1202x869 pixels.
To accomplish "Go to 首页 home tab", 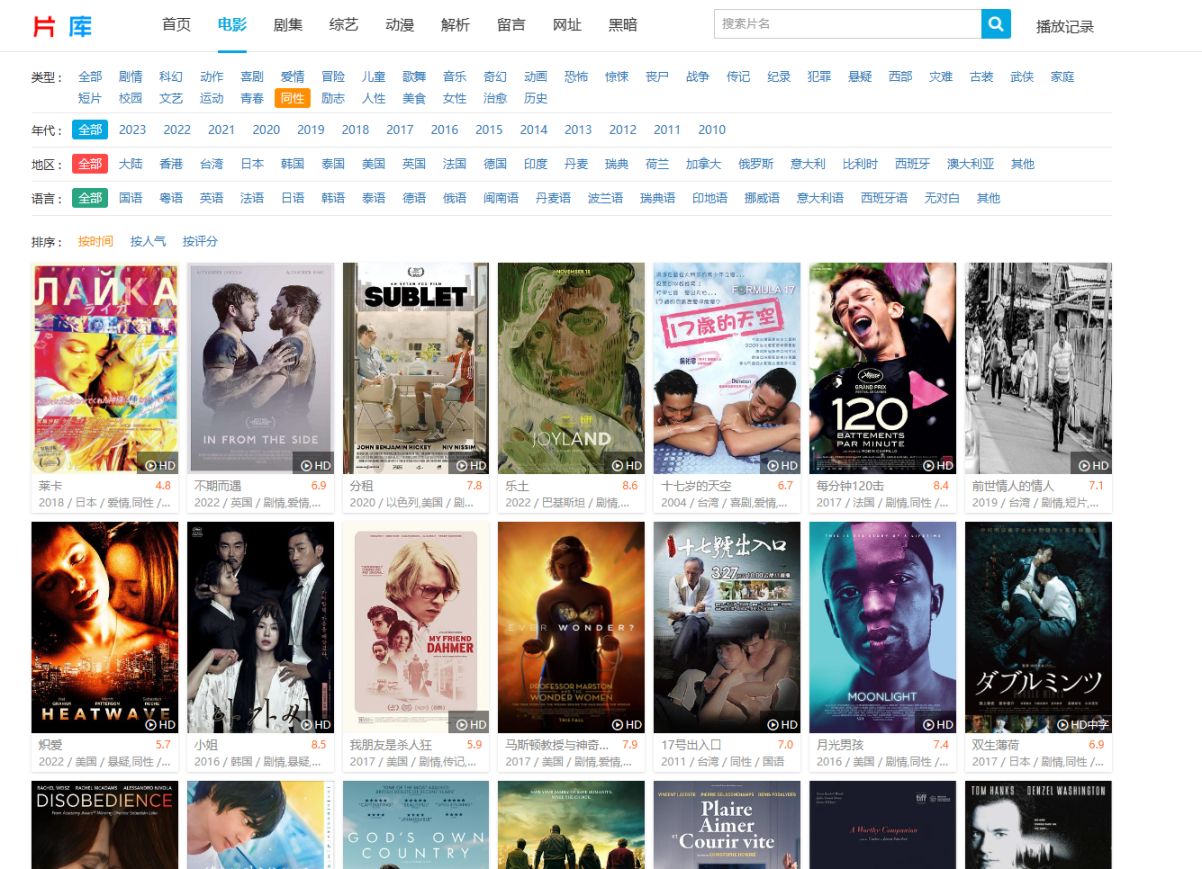I will pyautogui.click(x=176, y=25).
